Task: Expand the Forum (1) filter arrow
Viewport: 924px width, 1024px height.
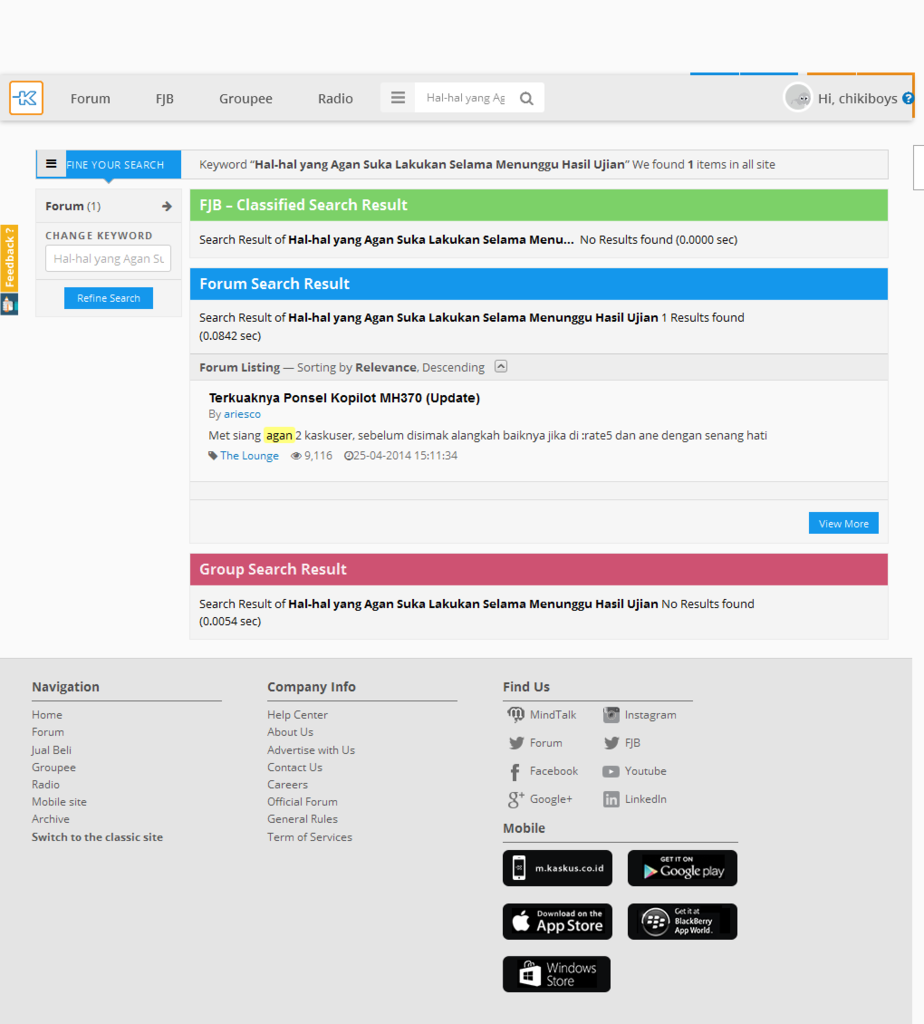Action: (x=167, y=206)
